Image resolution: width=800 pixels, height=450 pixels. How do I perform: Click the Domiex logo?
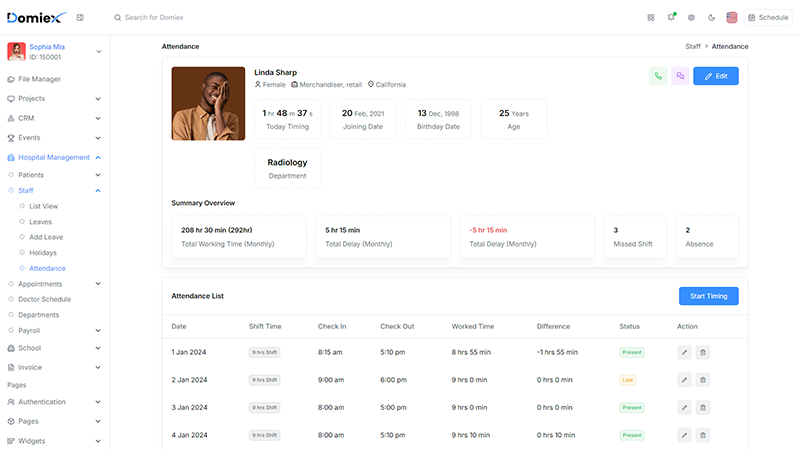pos(37,18)
